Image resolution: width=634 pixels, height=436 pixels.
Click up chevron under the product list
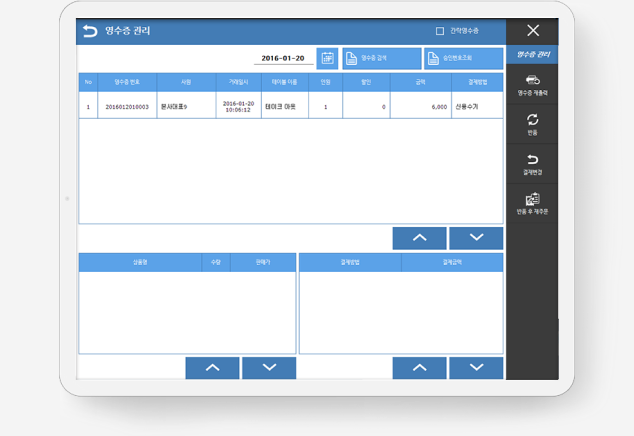coord(212,368)
